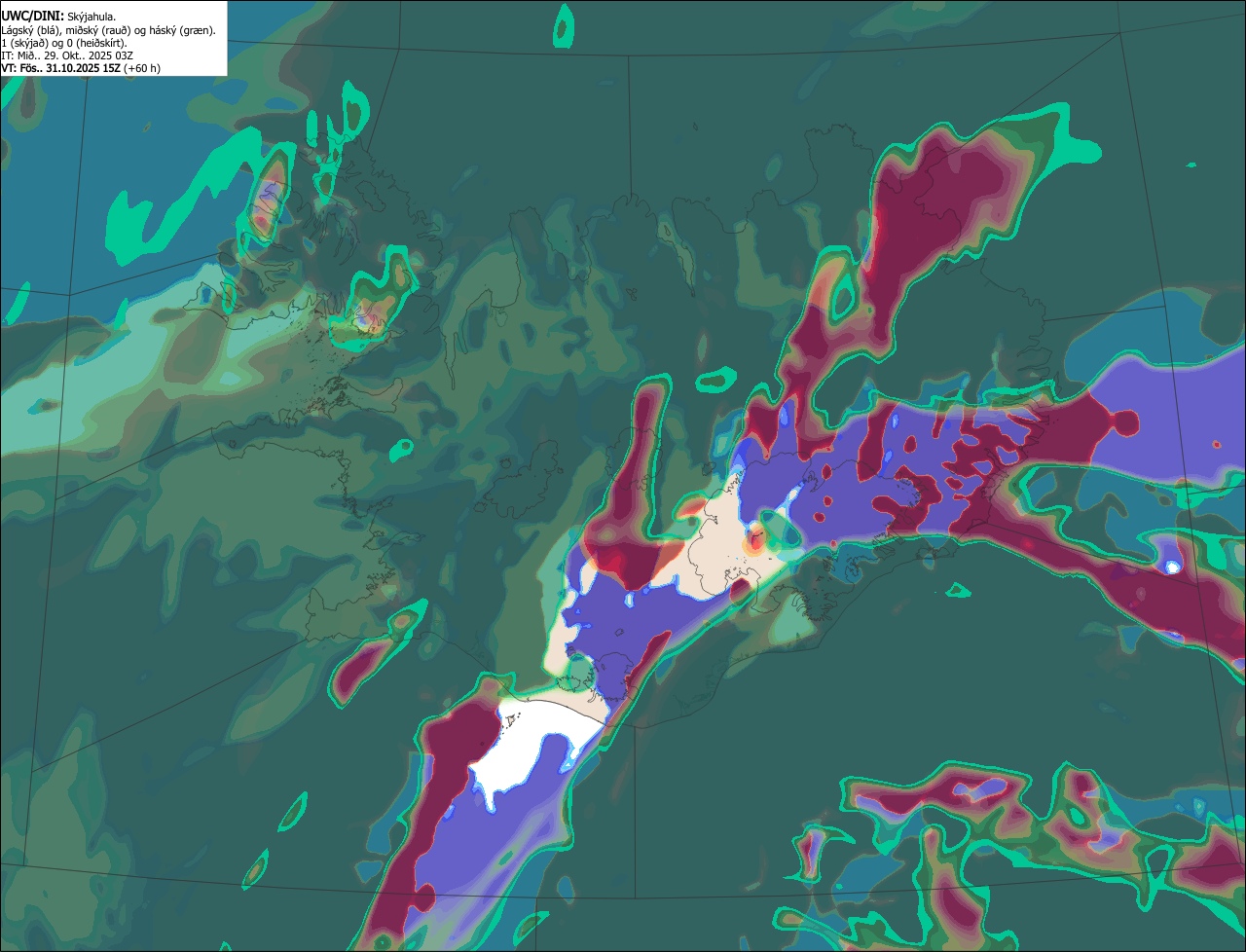Click the "(+60 h)" forecast offset text

(142, 68)
